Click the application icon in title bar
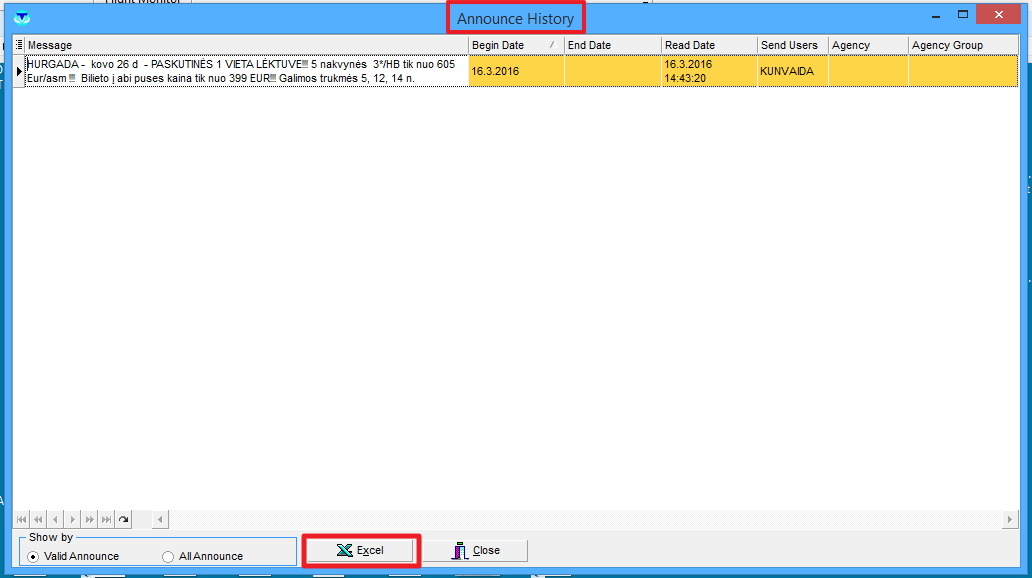 (22, 17)
